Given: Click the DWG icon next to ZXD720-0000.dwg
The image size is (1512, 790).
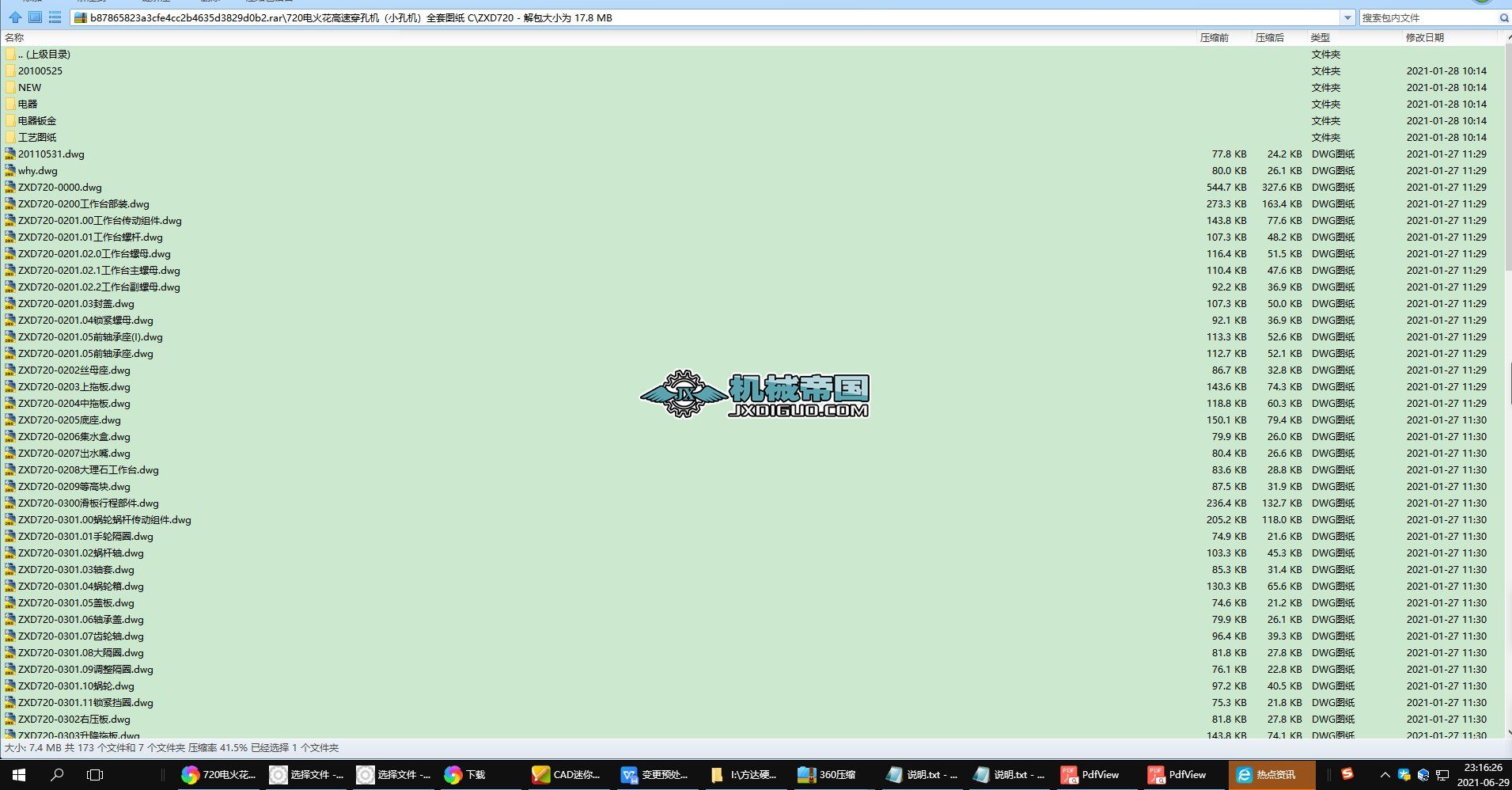Looking at the screenshot, I should [x=10, y=187].
